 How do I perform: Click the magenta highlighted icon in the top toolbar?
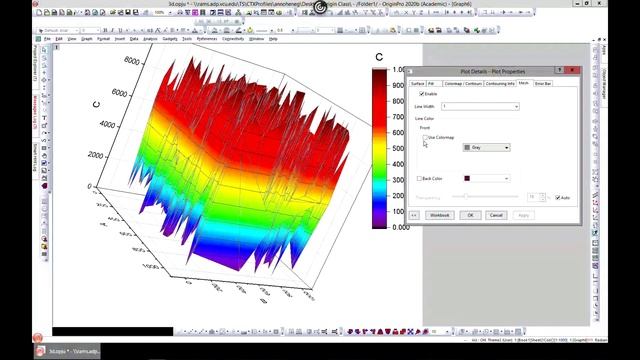195,13
